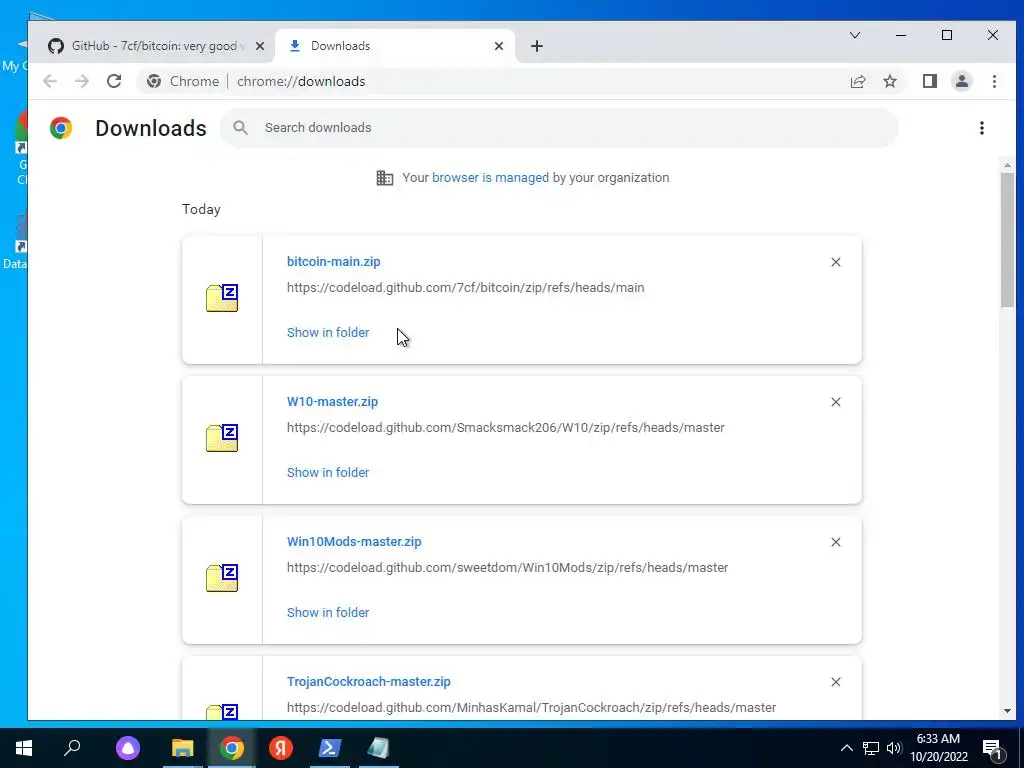The width and height of the screenshot is (1024, 768).
Task: Click the W10-master.zip file icon
Action: [x=222, y=438]
